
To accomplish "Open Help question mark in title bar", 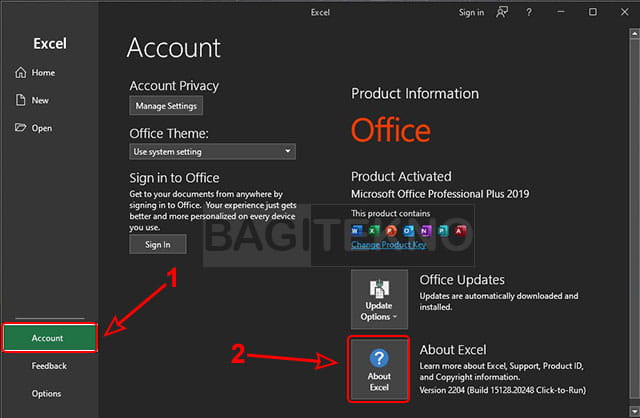I will point(529,12).
